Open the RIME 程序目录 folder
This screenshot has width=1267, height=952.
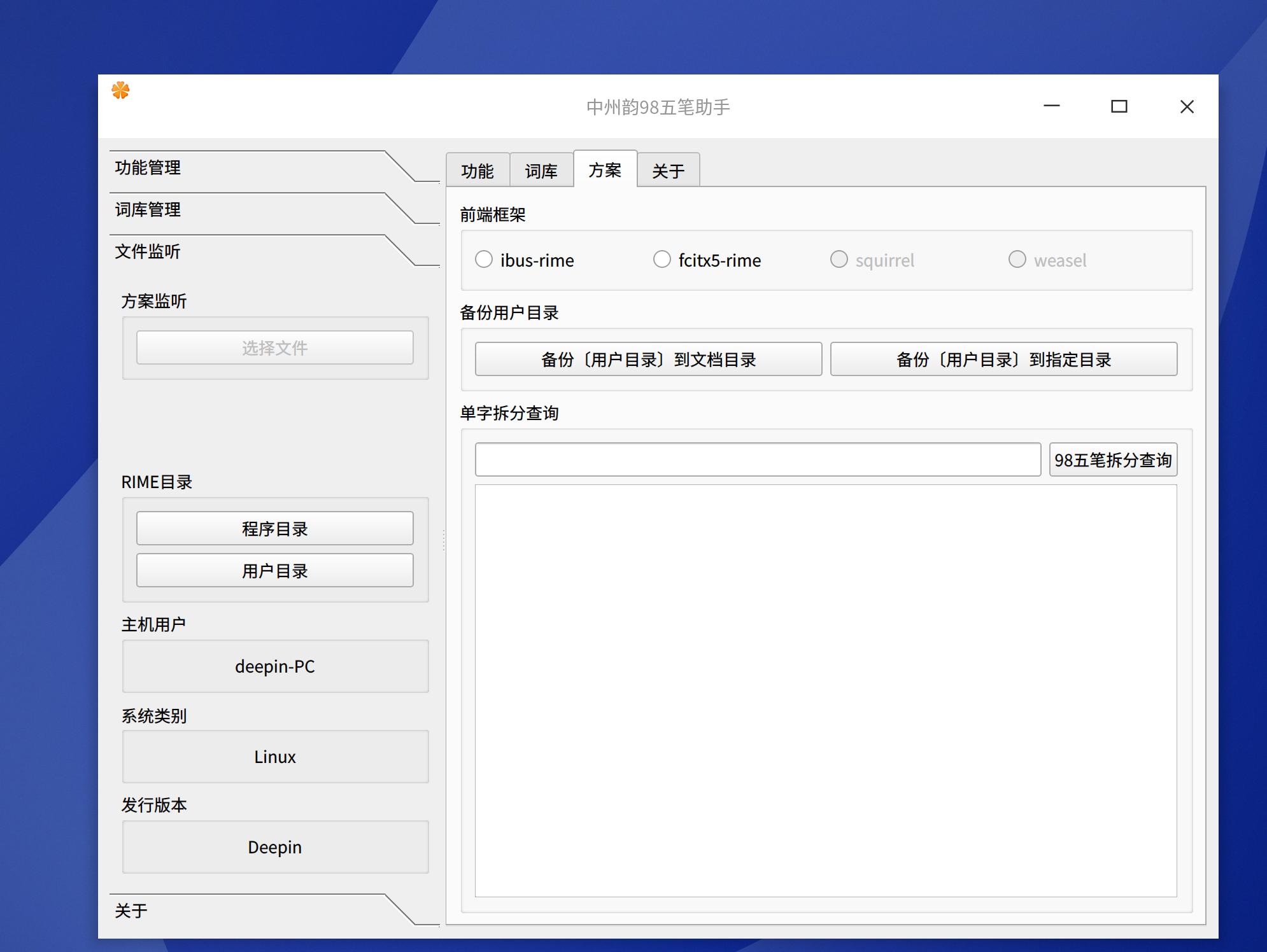pyautogui.click(x=274, y=528)
